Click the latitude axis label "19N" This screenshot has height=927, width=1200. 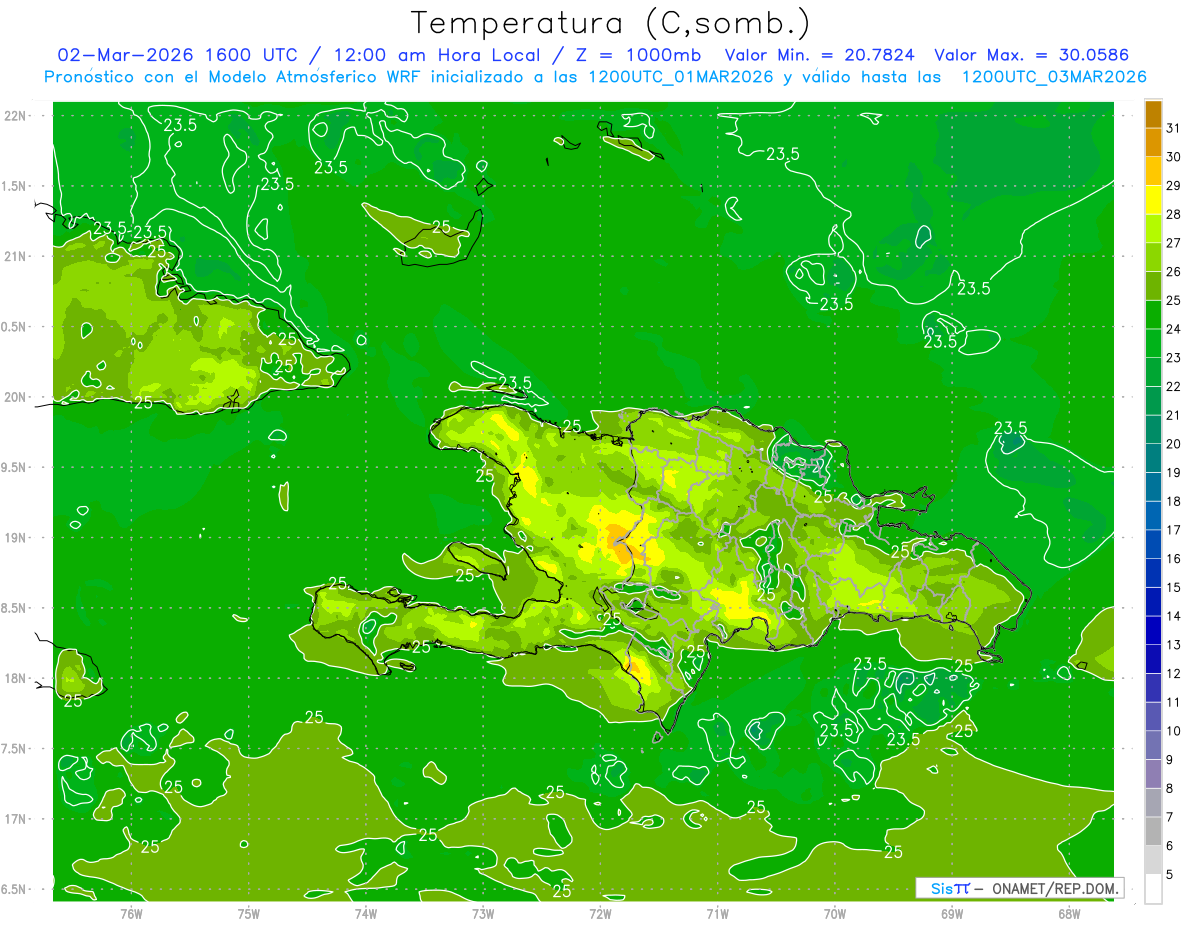[x=16, y=538]
